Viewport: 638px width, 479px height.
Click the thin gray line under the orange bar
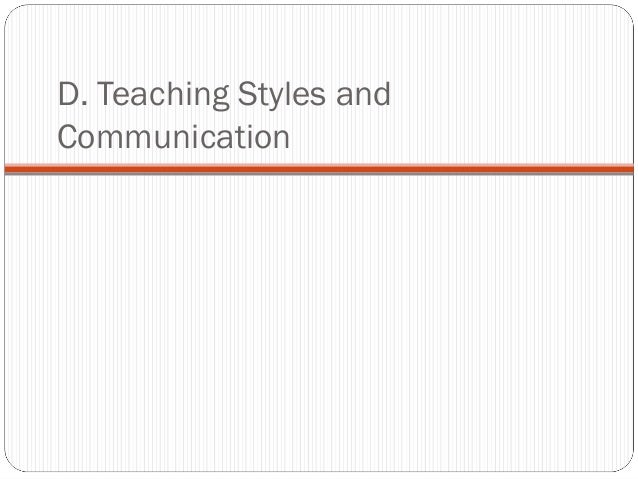coord(319,174)
